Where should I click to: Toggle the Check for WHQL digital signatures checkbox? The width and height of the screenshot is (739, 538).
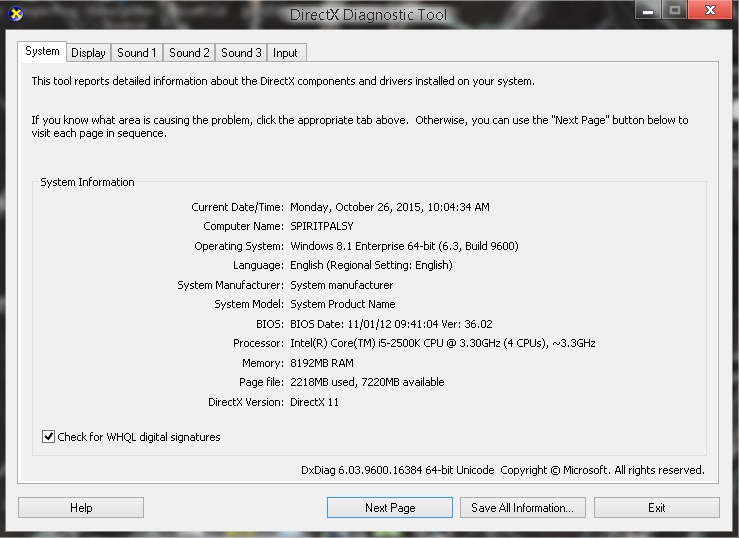[x=48, y=437]
